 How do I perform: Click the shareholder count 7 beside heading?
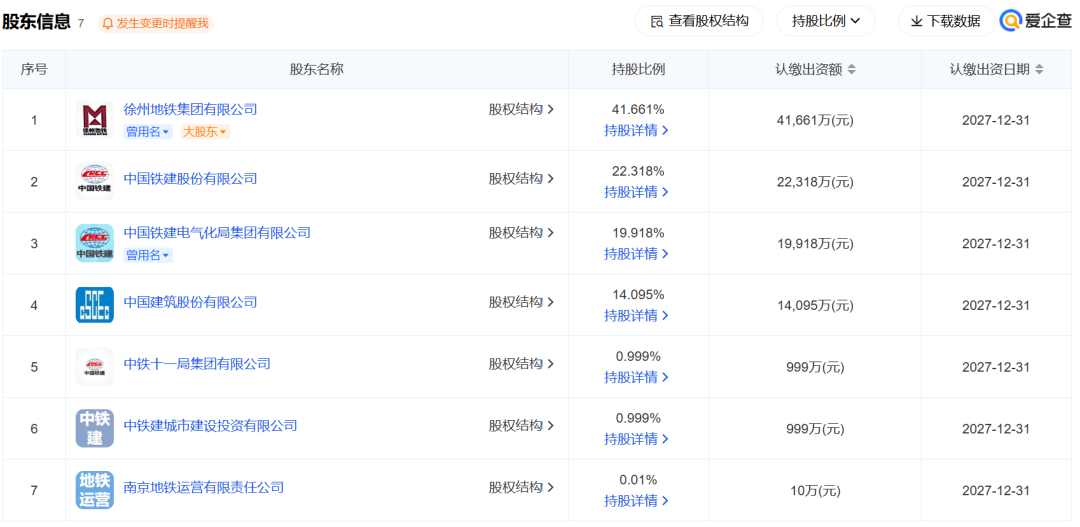(81, 23)
